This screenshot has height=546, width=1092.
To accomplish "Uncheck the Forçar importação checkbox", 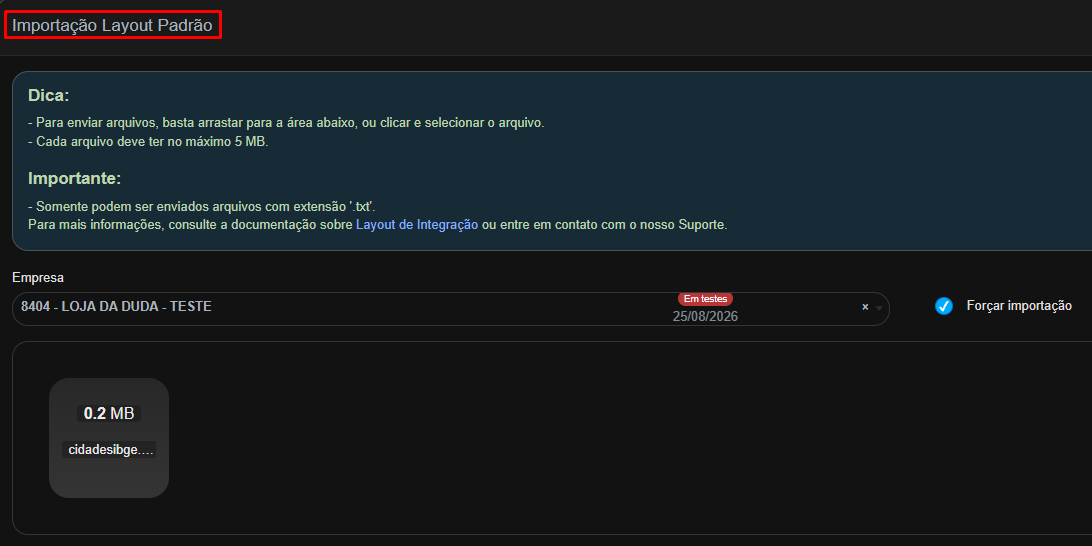I will [944, 306].
